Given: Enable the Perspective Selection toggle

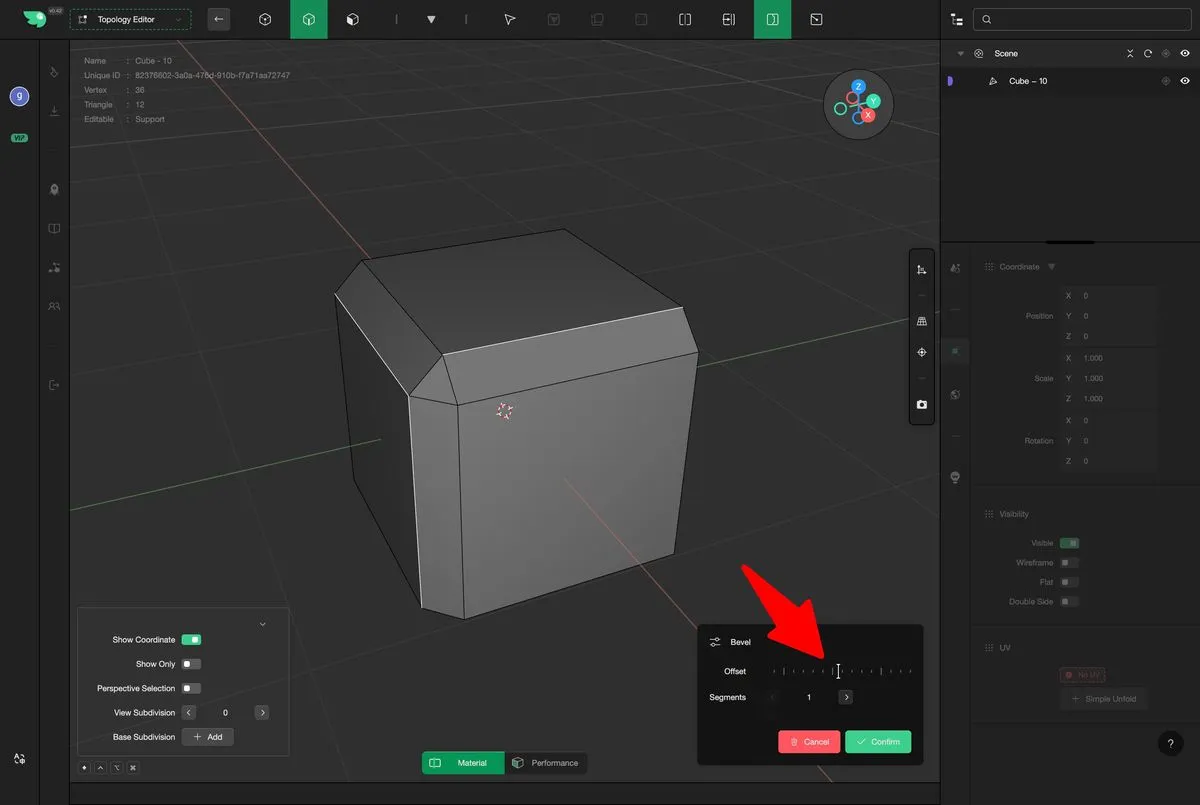Looking at the screenshot, I should [191, 688].
